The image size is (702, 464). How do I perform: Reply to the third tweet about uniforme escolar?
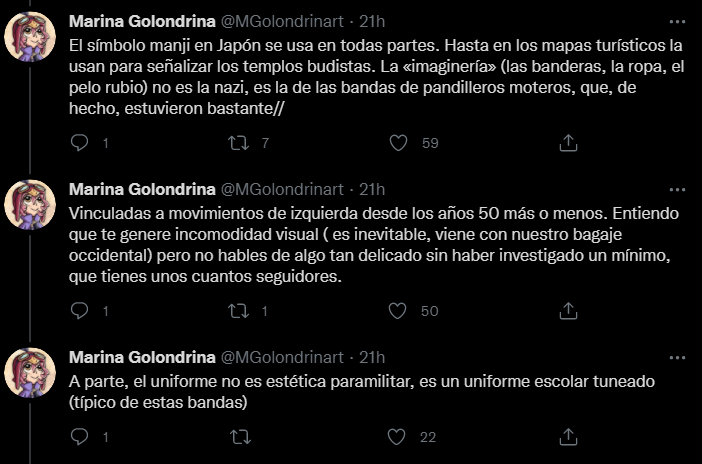(82, 436)
